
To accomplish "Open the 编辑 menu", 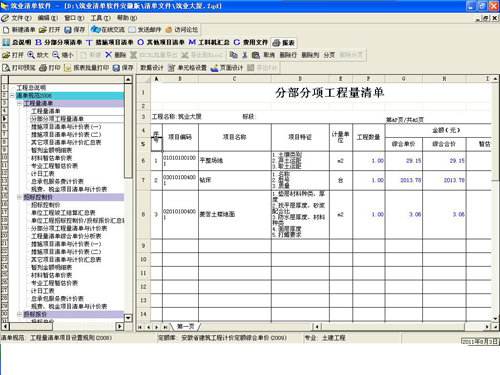I will click(47, 18).
